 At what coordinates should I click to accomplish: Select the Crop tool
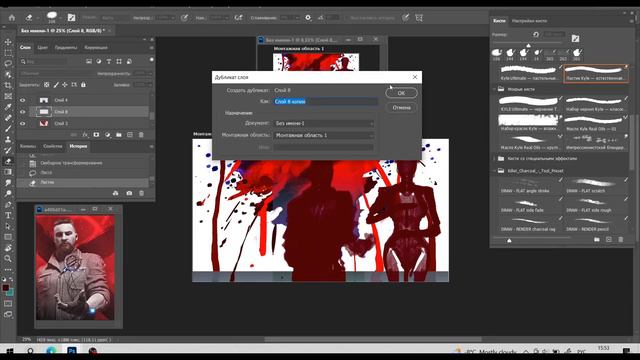click(8, 85)
